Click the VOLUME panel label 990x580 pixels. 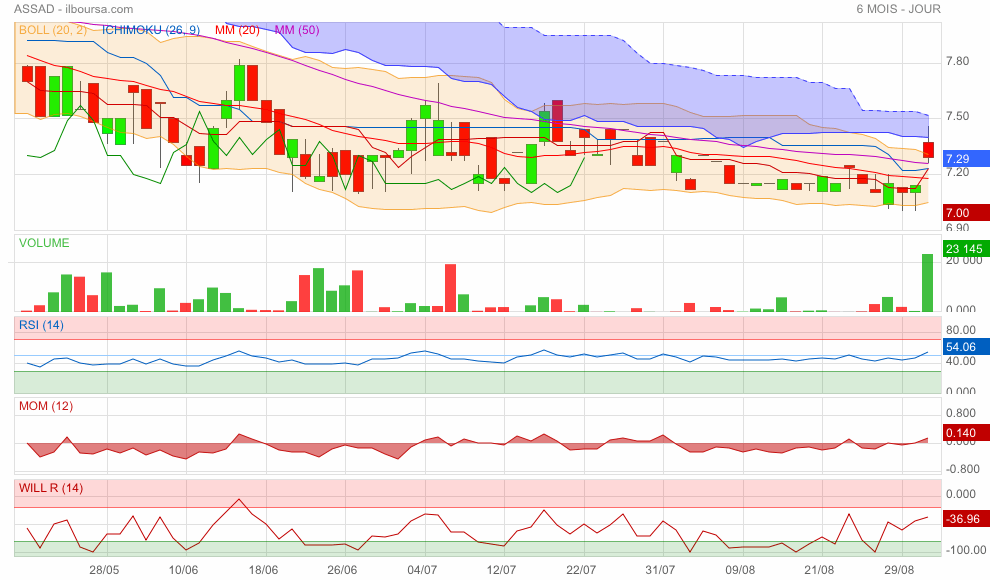(44, 243)
